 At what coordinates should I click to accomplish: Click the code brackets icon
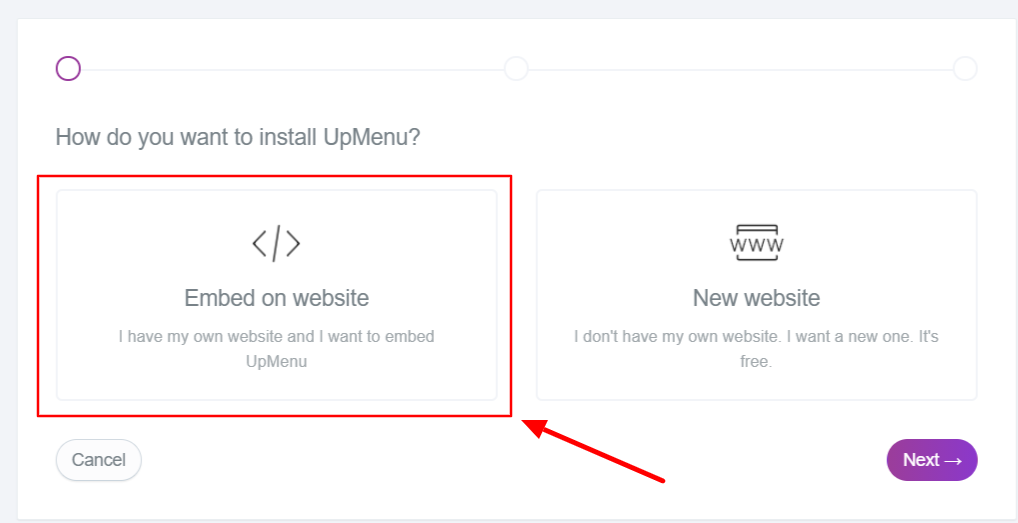pos(276,243)
